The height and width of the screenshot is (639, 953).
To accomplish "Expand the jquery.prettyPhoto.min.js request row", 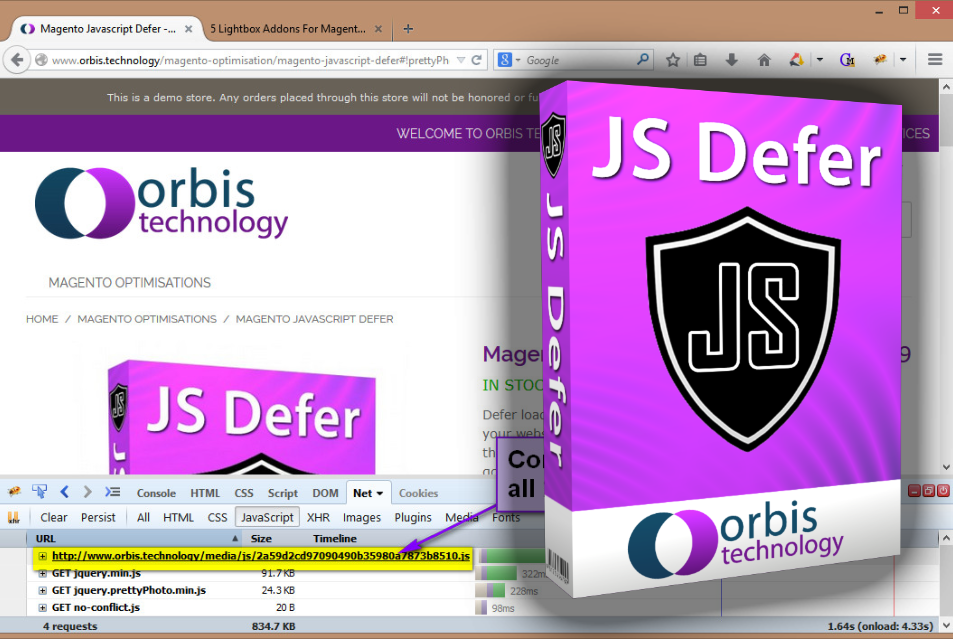I will pyautogui.click(x=43, y=590).
